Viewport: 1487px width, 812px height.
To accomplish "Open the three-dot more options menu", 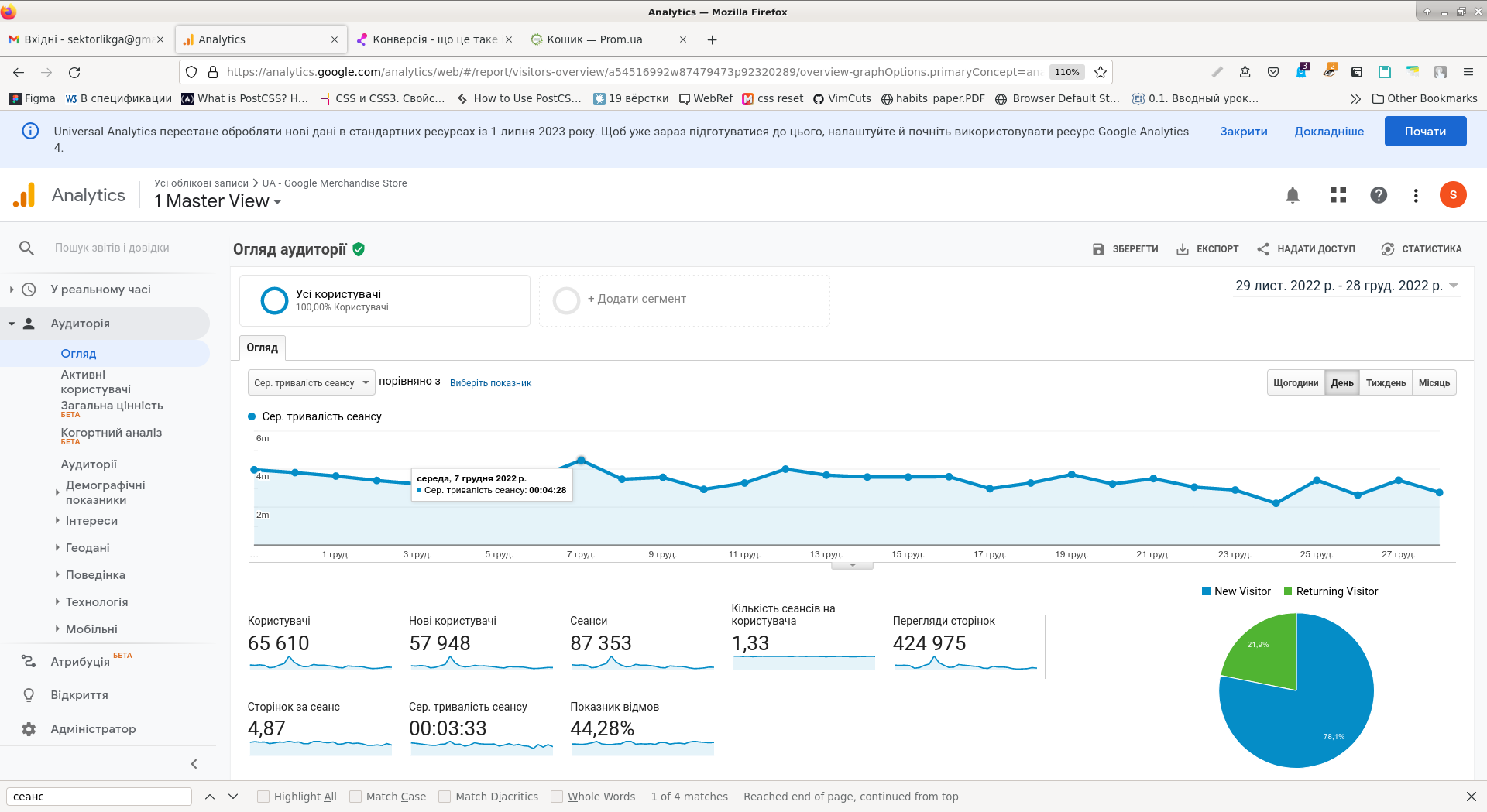I will (x=1415, y=195).
